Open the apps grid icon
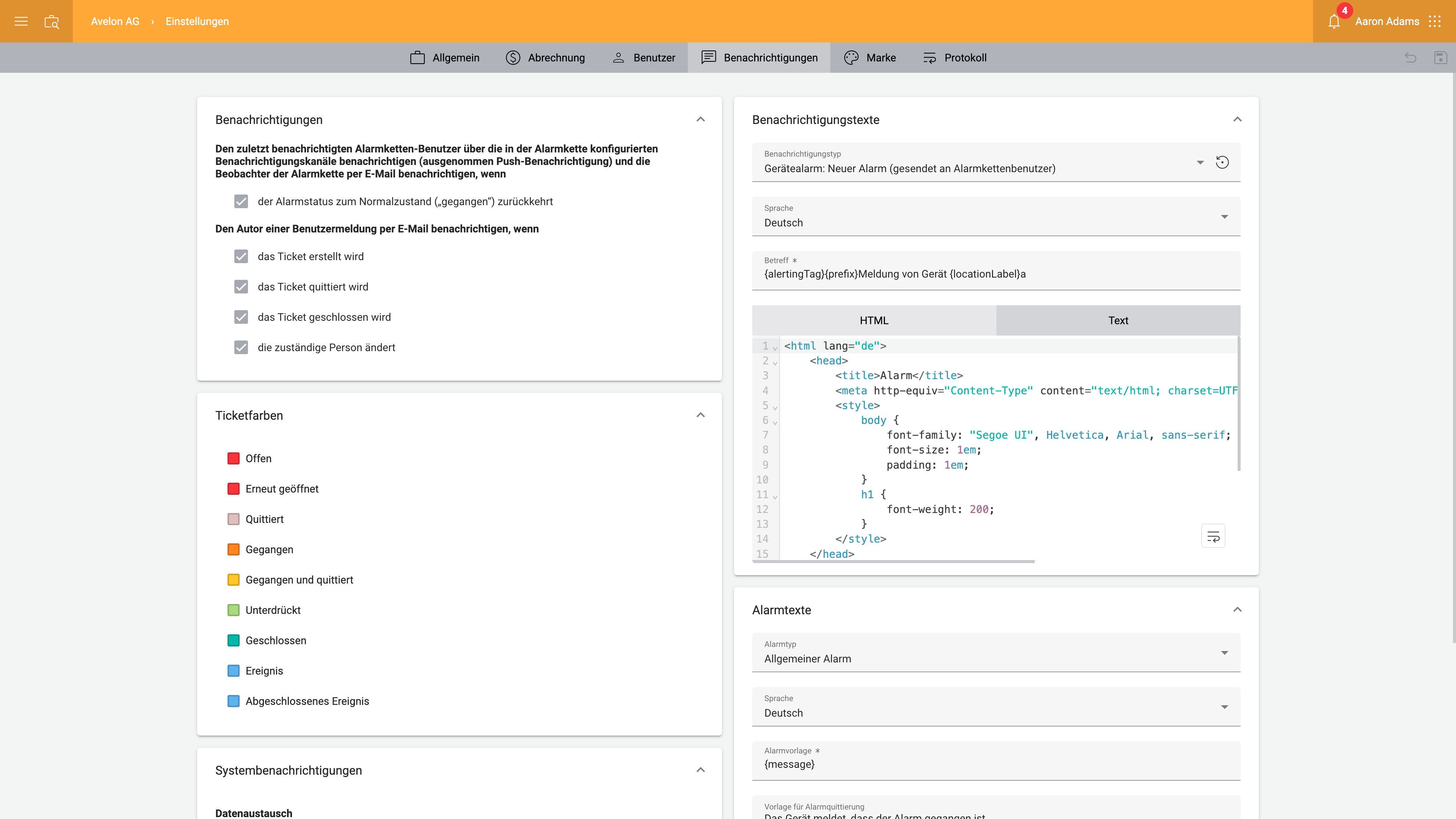The image size is (1456, 819). click(1434, 22)
